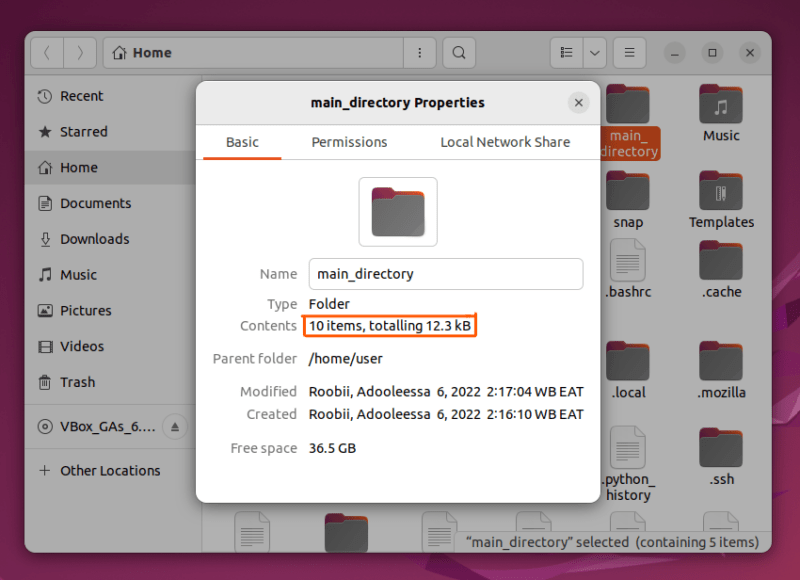
Task: Switch to the Permissions tab
Action: click(348, 142)
